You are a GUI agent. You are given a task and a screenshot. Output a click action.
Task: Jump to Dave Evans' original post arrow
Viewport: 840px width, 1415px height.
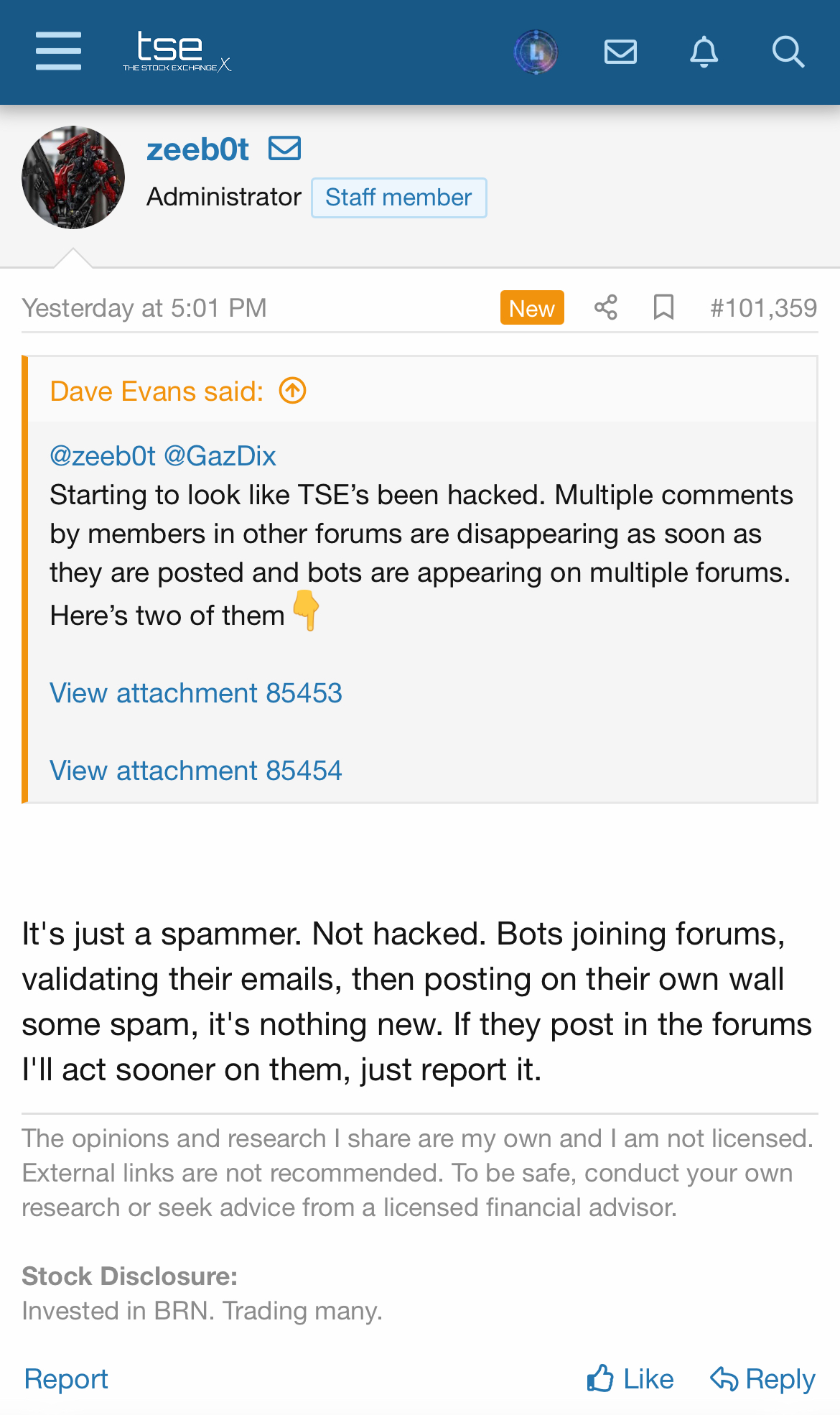[x=292, y=391]
